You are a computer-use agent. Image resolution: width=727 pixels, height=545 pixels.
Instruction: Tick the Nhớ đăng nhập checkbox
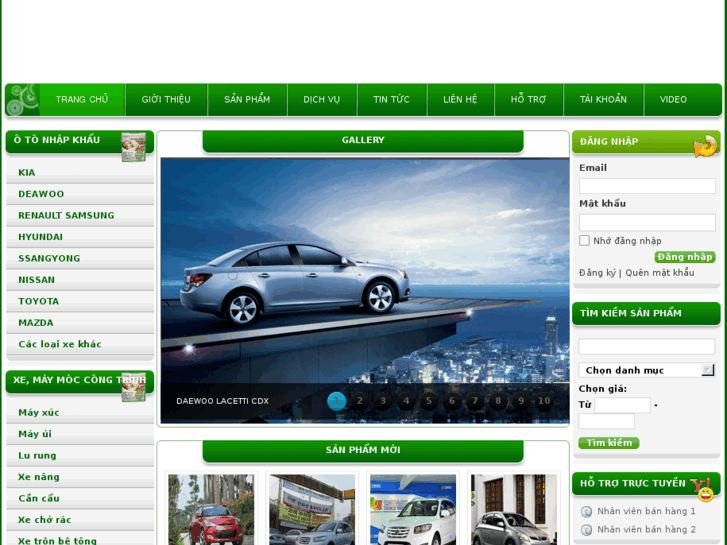584,240
